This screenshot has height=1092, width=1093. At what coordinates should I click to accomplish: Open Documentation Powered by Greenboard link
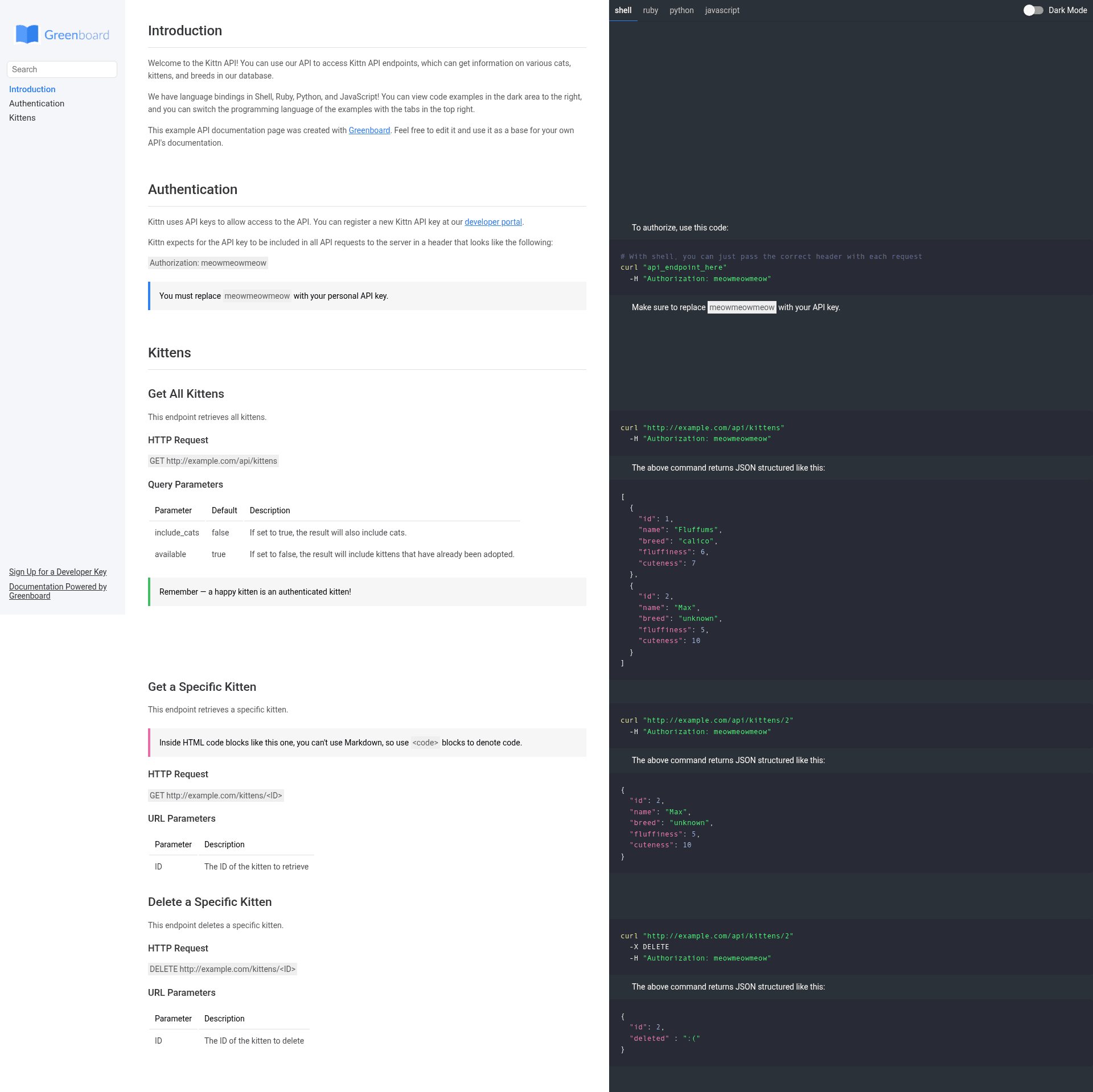58,591
